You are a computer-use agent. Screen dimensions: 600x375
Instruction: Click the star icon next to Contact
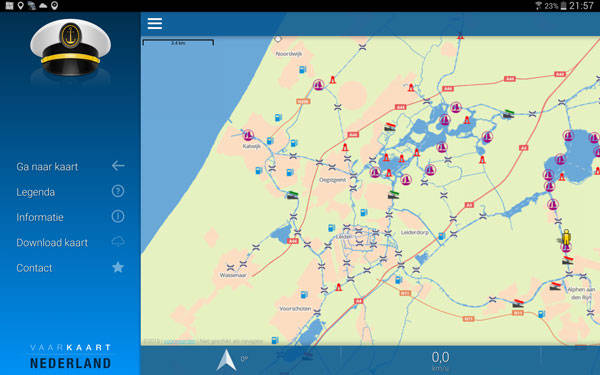click(118, 267)
